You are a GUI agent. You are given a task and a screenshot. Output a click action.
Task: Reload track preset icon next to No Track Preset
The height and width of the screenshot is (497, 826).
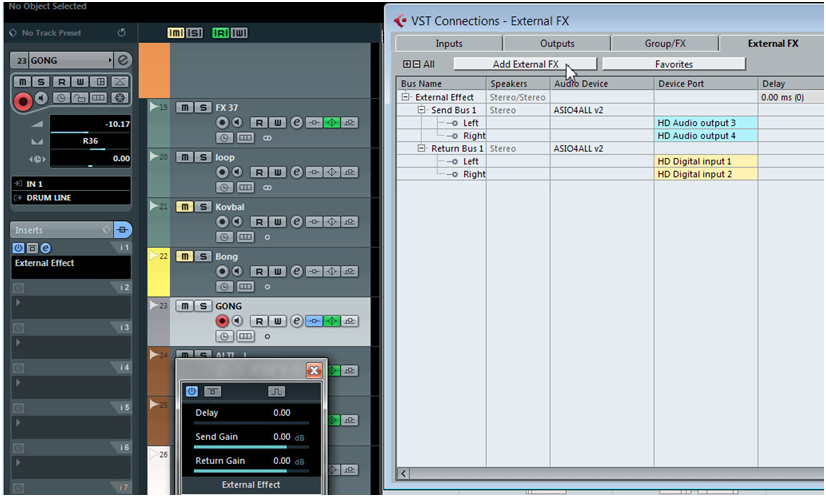point(121,33)
